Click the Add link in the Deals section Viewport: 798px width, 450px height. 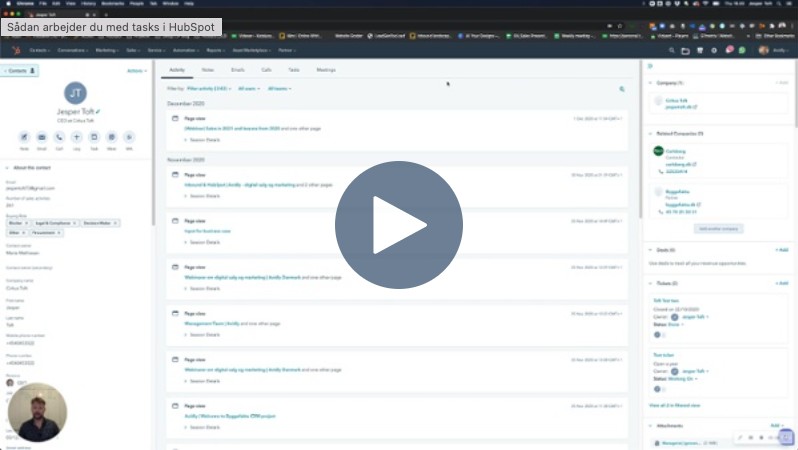(x=781, y=250)
